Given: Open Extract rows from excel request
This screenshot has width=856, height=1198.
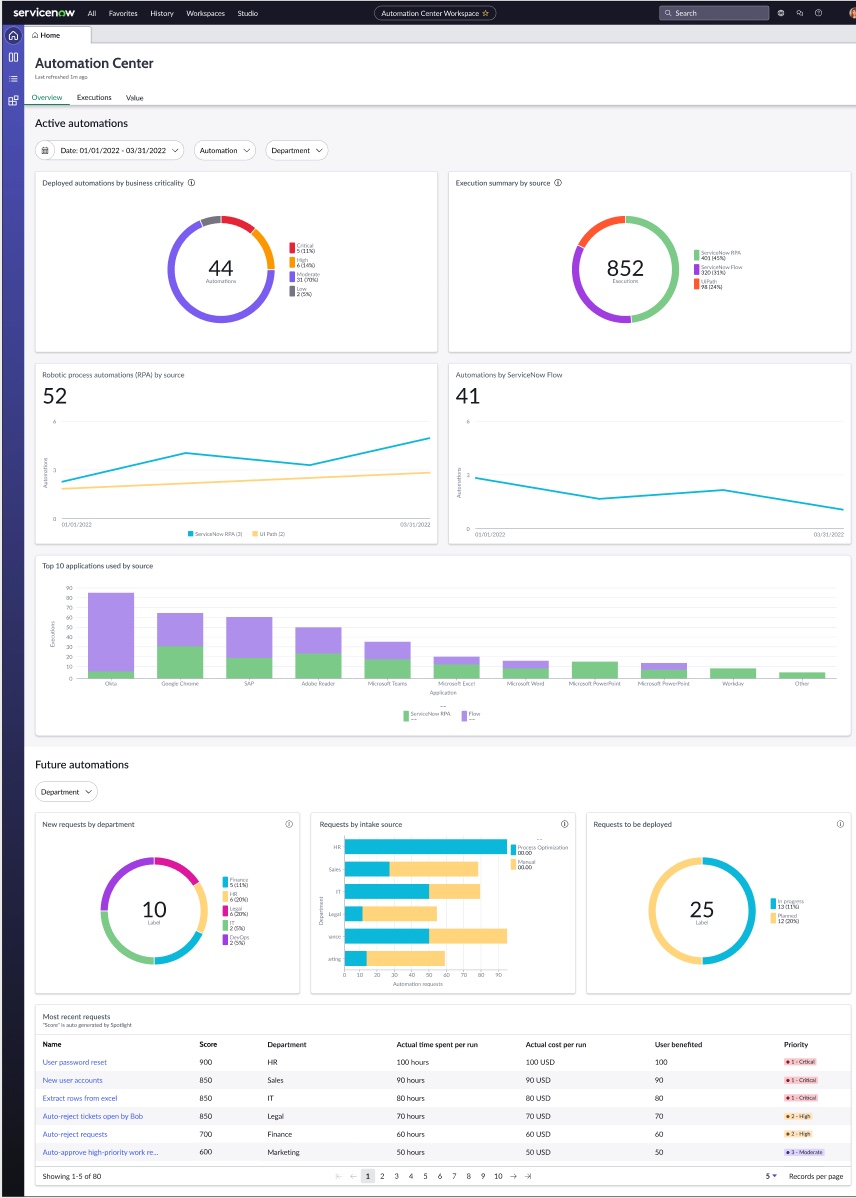Looking at the screenshot, I should coord(80,1099).
